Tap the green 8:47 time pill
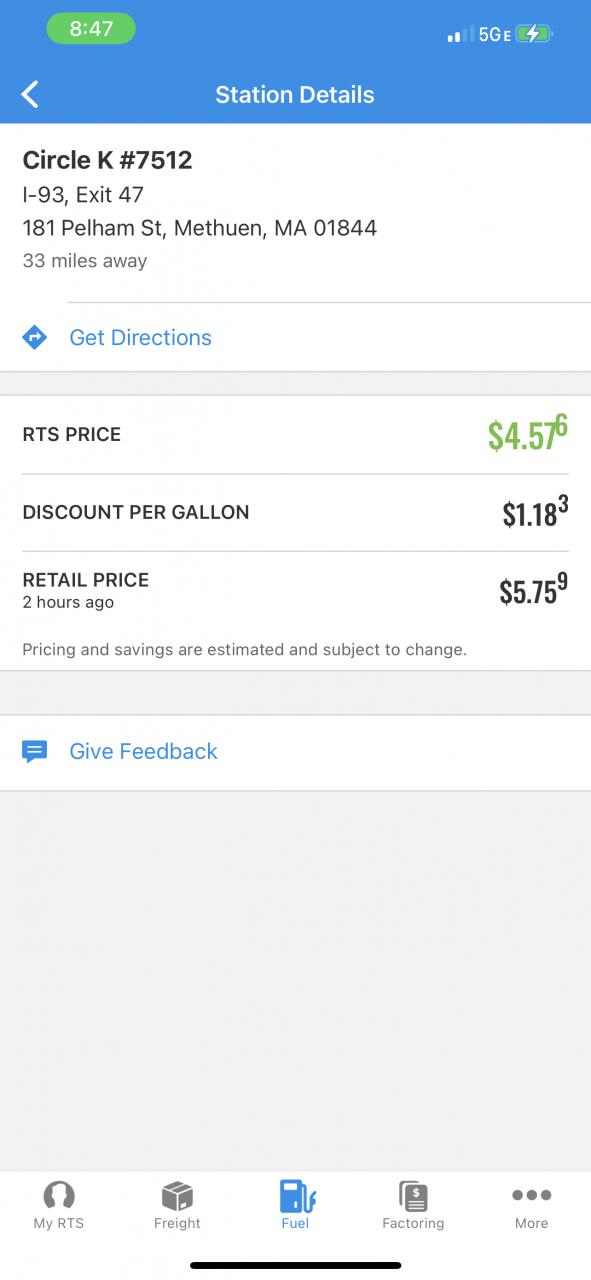 tap(91, 29)
